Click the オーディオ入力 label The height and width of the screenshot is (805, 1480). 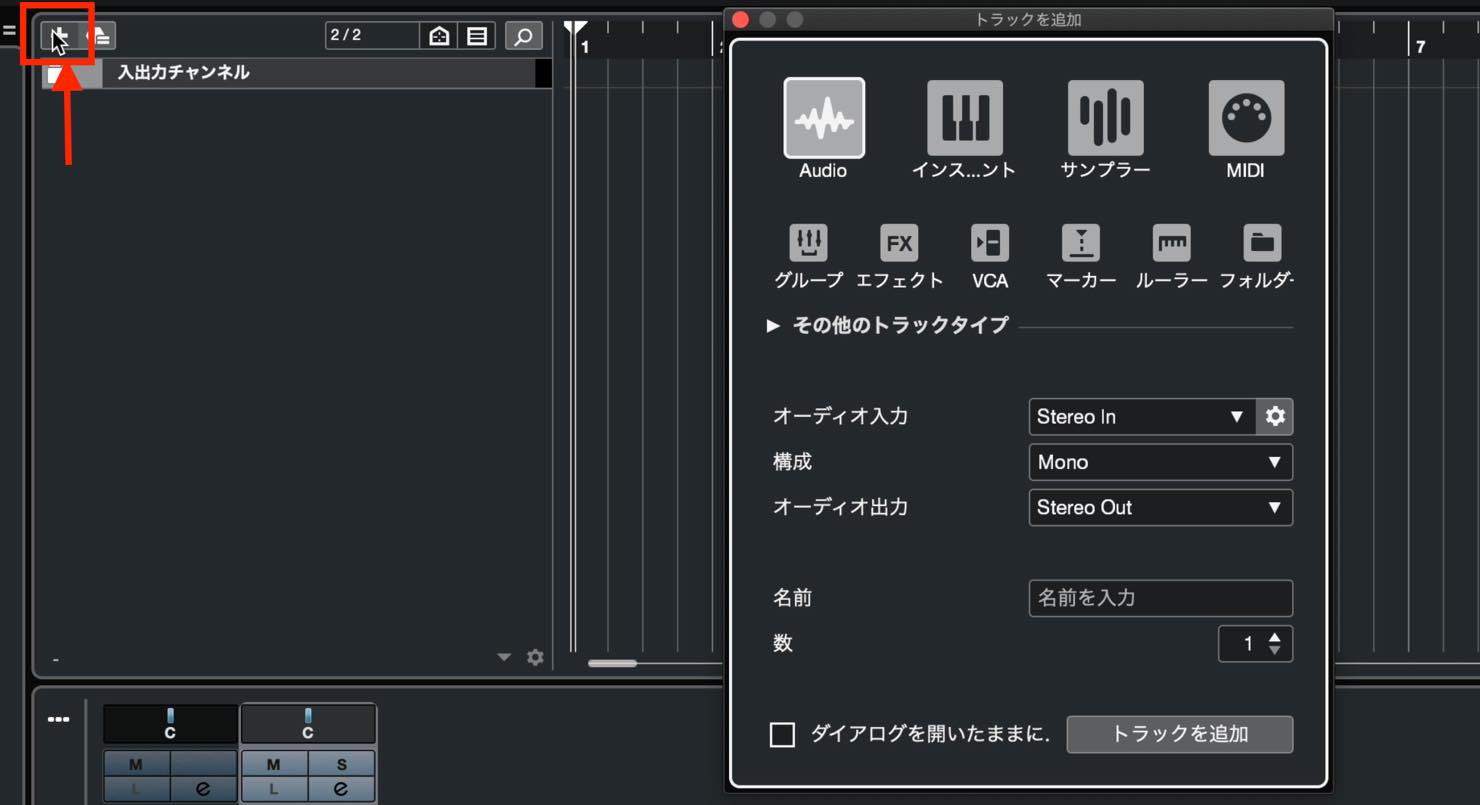coord(840,417)
